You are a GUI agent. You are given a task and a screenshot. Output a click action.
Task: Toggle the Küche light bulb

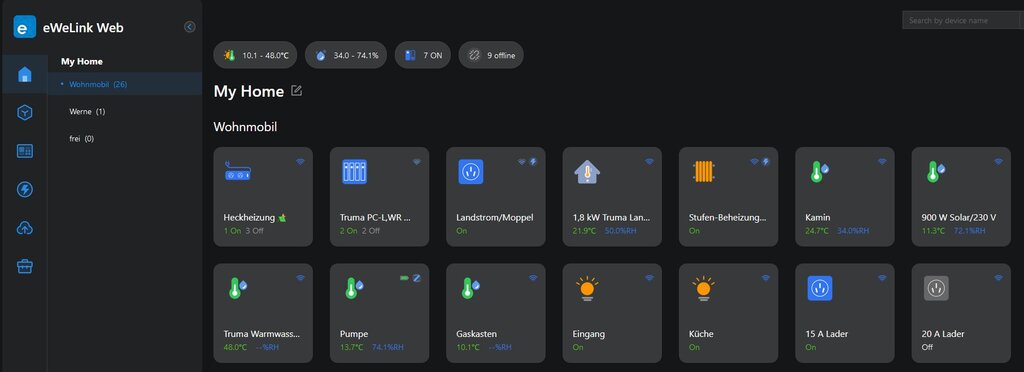click(703, 288)
